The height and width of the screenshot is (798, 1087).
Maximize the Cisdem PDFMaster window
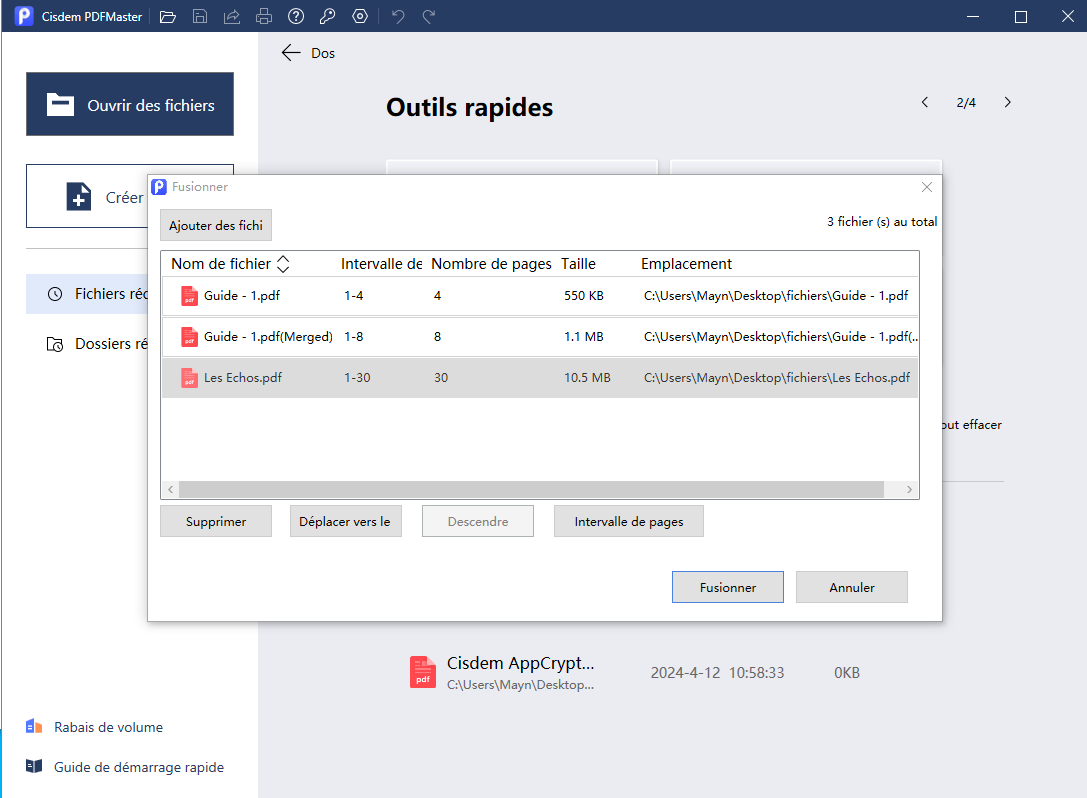point(1020,16)
